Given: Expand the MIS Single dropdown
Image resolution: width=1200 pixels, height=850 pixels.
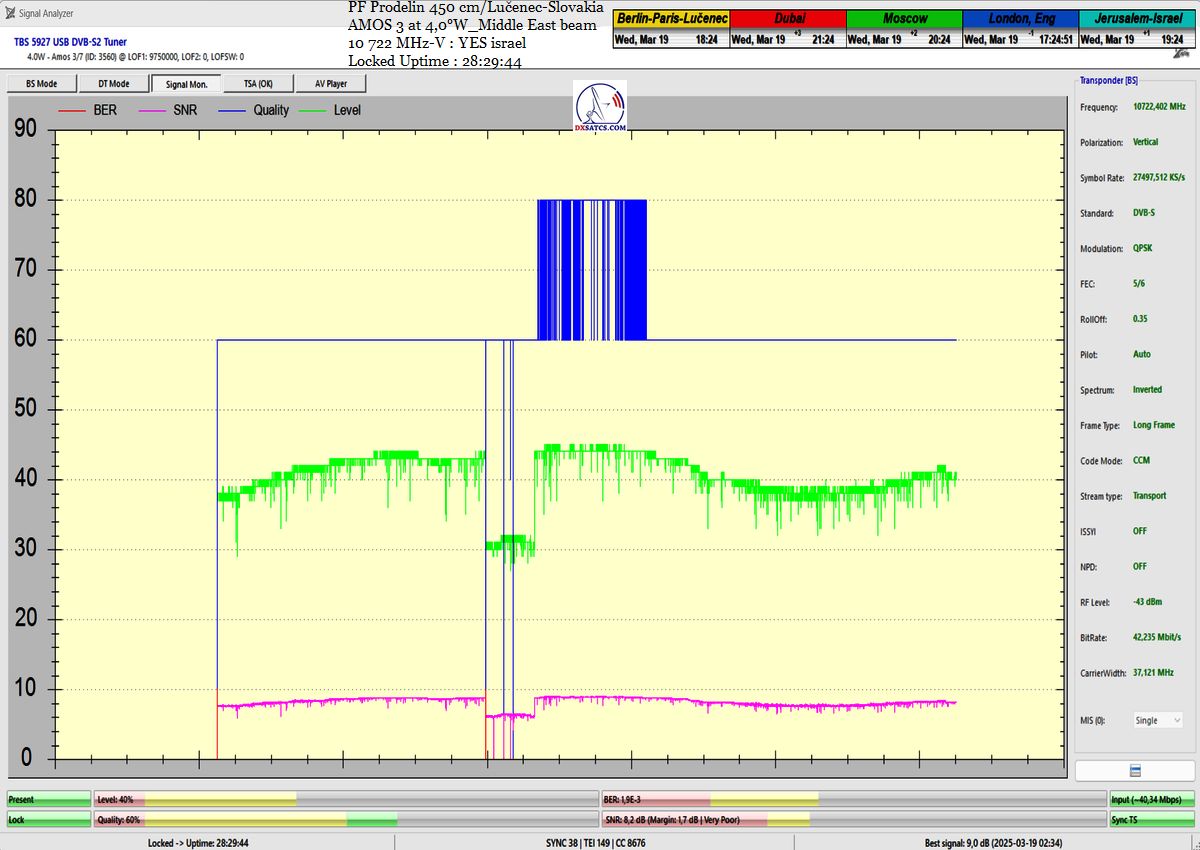Looking at the screenshot, I should coord(1158,720).
